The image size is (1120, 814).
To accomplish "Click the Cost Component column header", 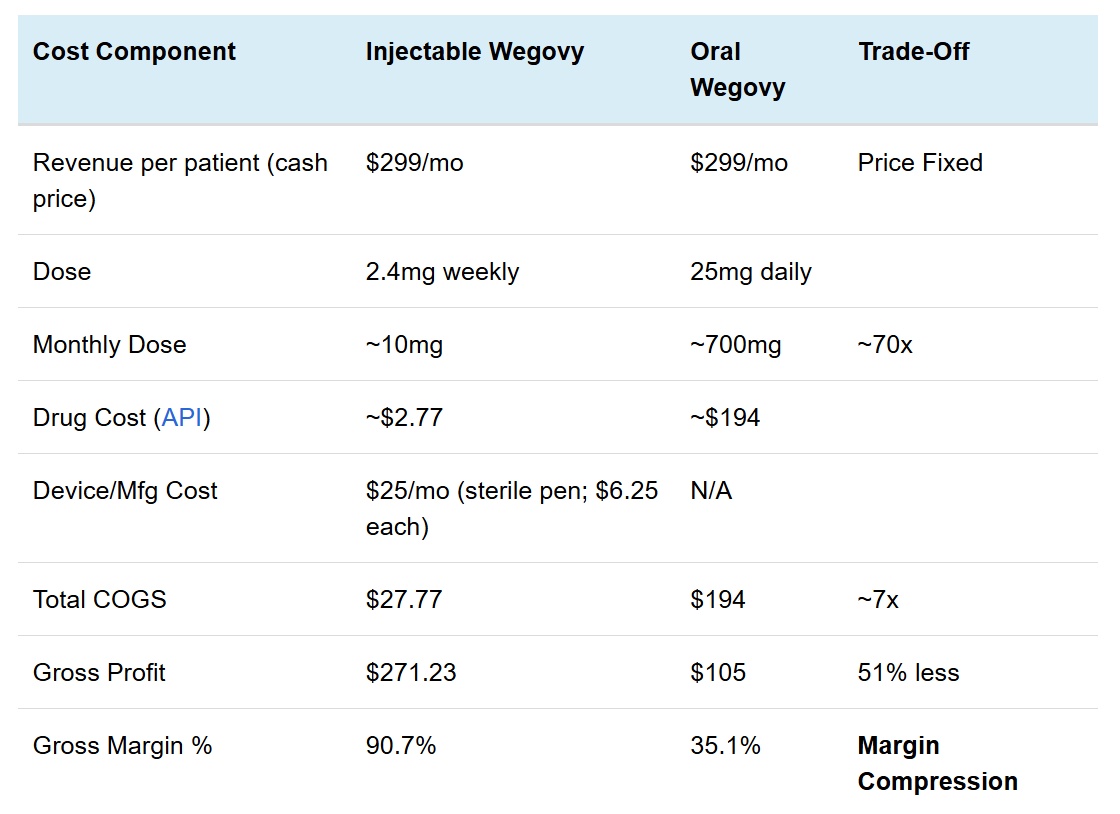I will click(x=134, y=52).
